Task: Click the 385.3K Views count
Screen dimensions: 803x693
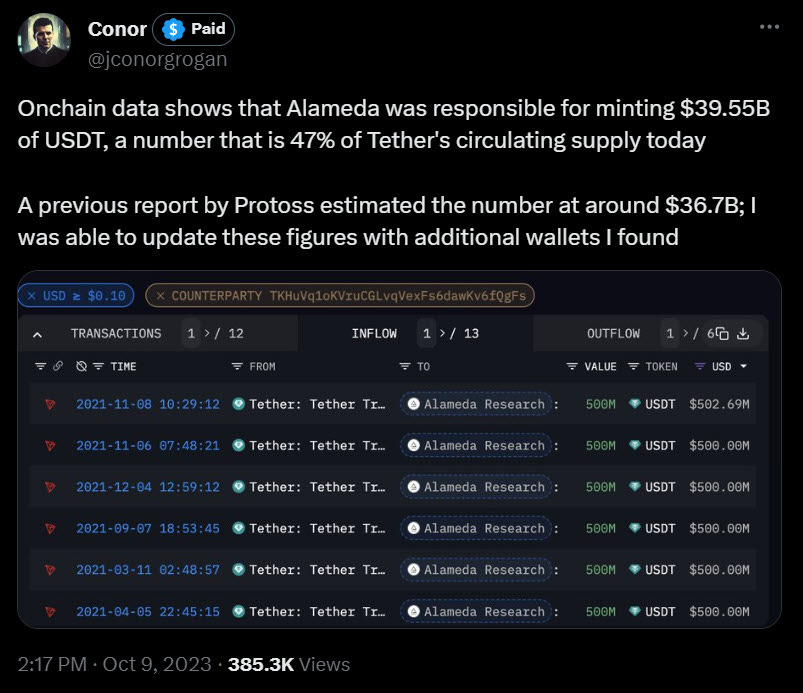Action: point(289,664)
